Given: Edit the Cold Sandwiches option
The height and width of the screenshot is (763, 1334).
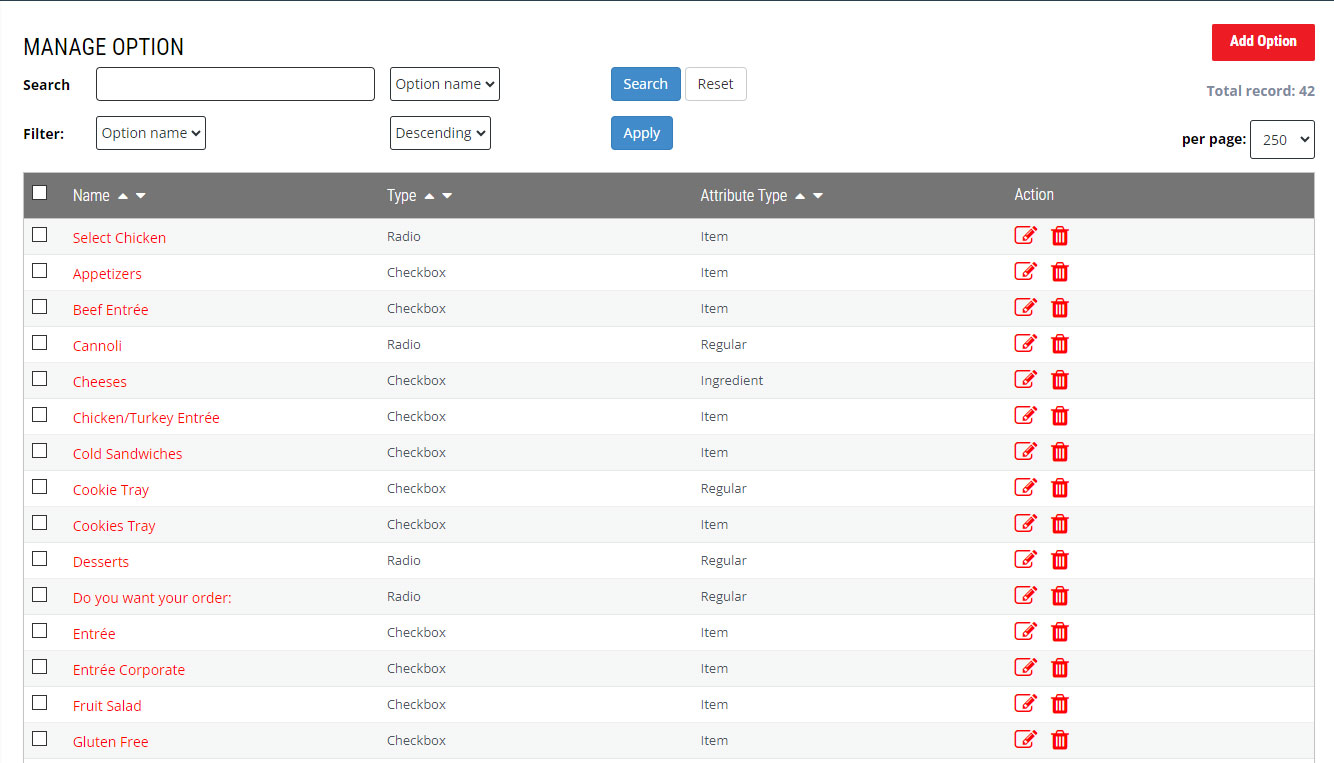Looking at the screenshot, I should [1026, 451].
